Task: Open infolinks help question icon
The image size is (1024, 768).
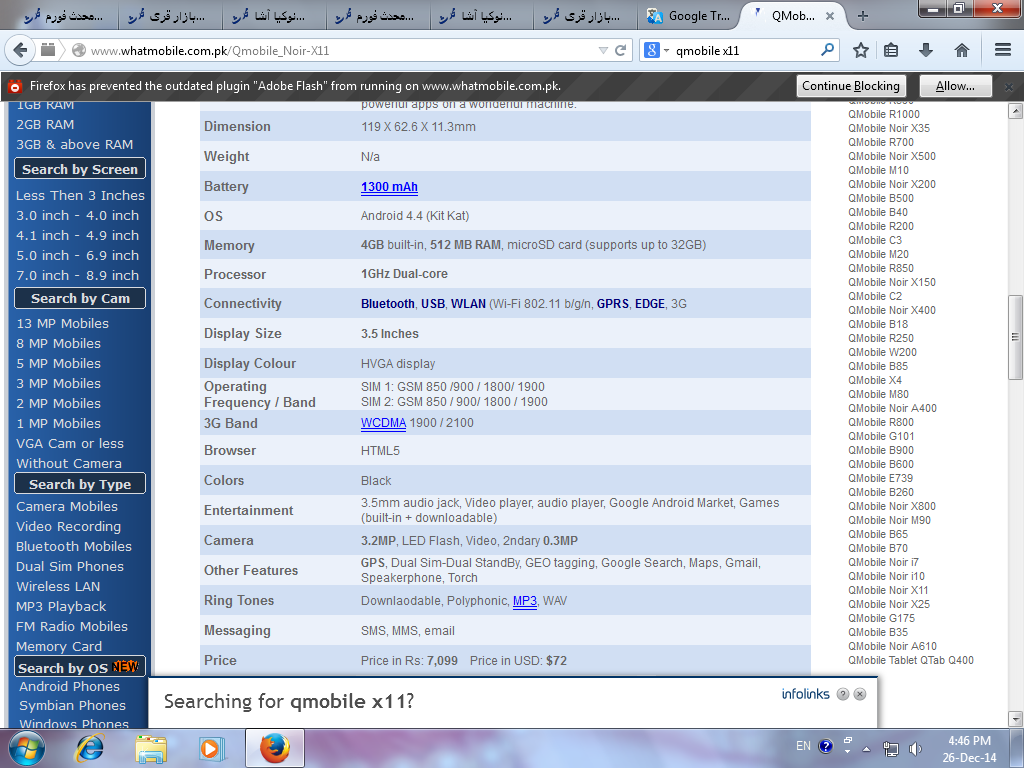Action: (842, 694)
